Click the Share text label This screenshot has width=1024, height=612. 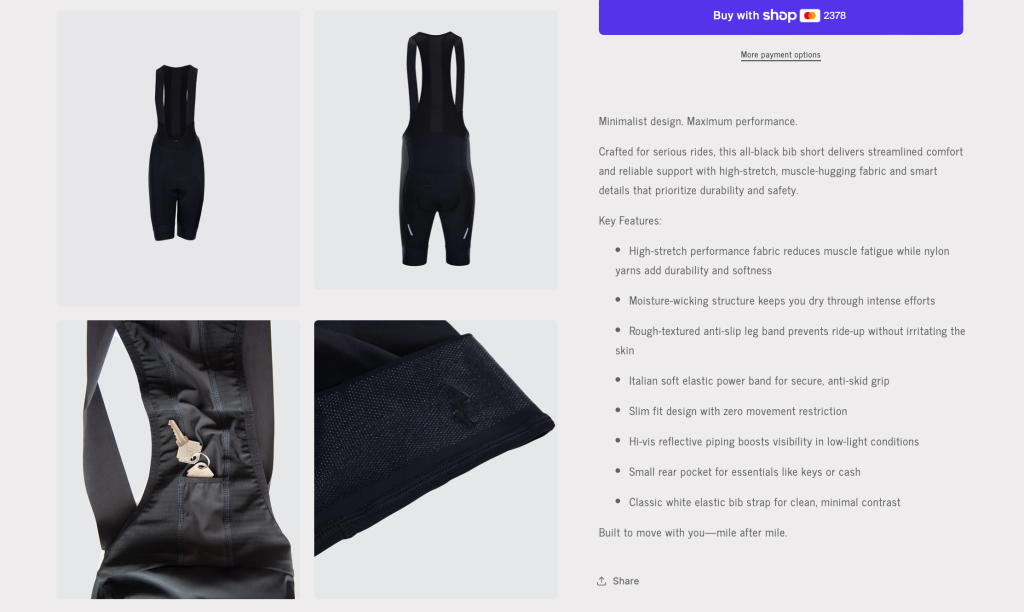point(626,581)
